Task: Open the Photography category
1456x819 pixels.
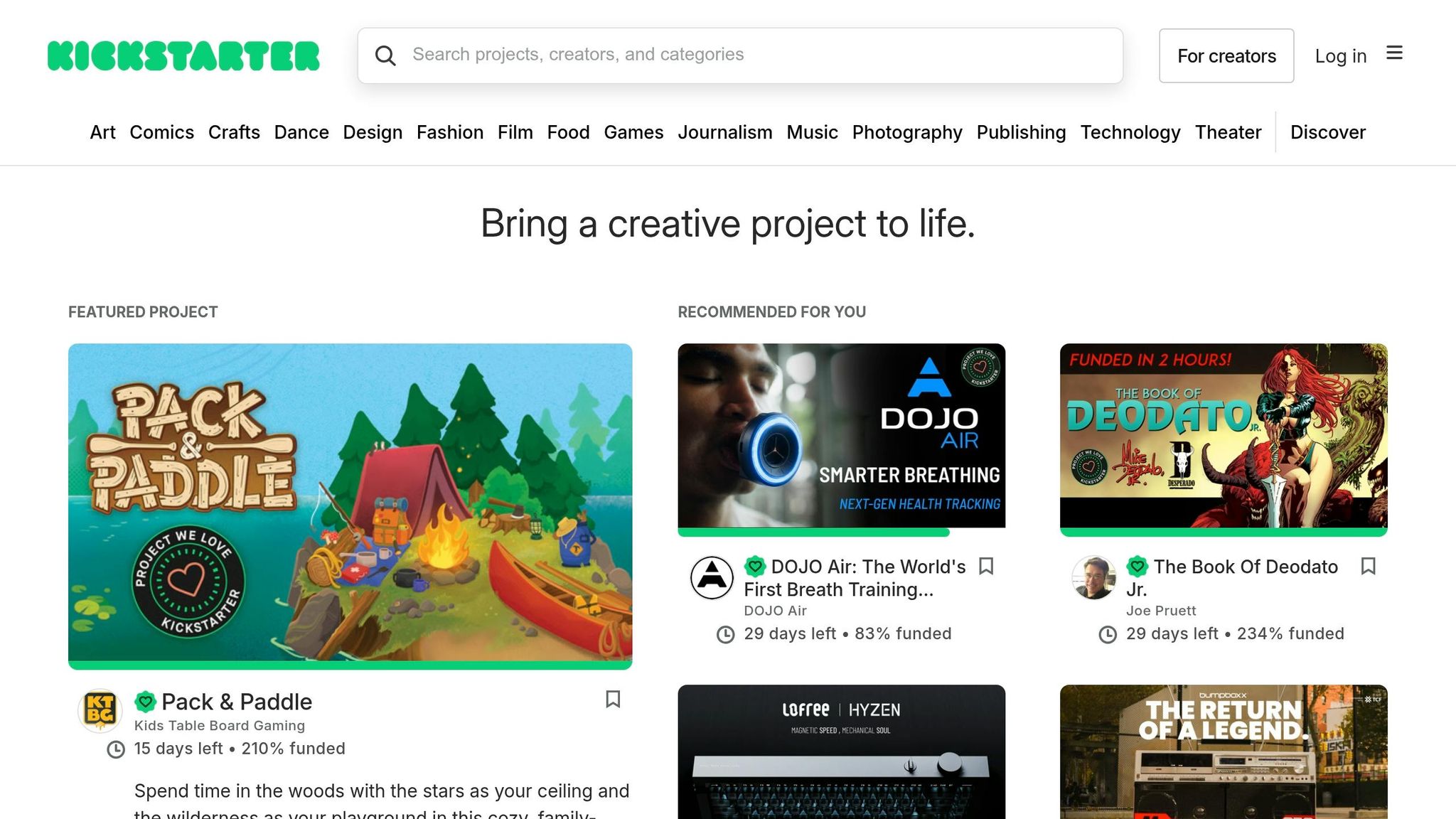Action: point(907,132)
